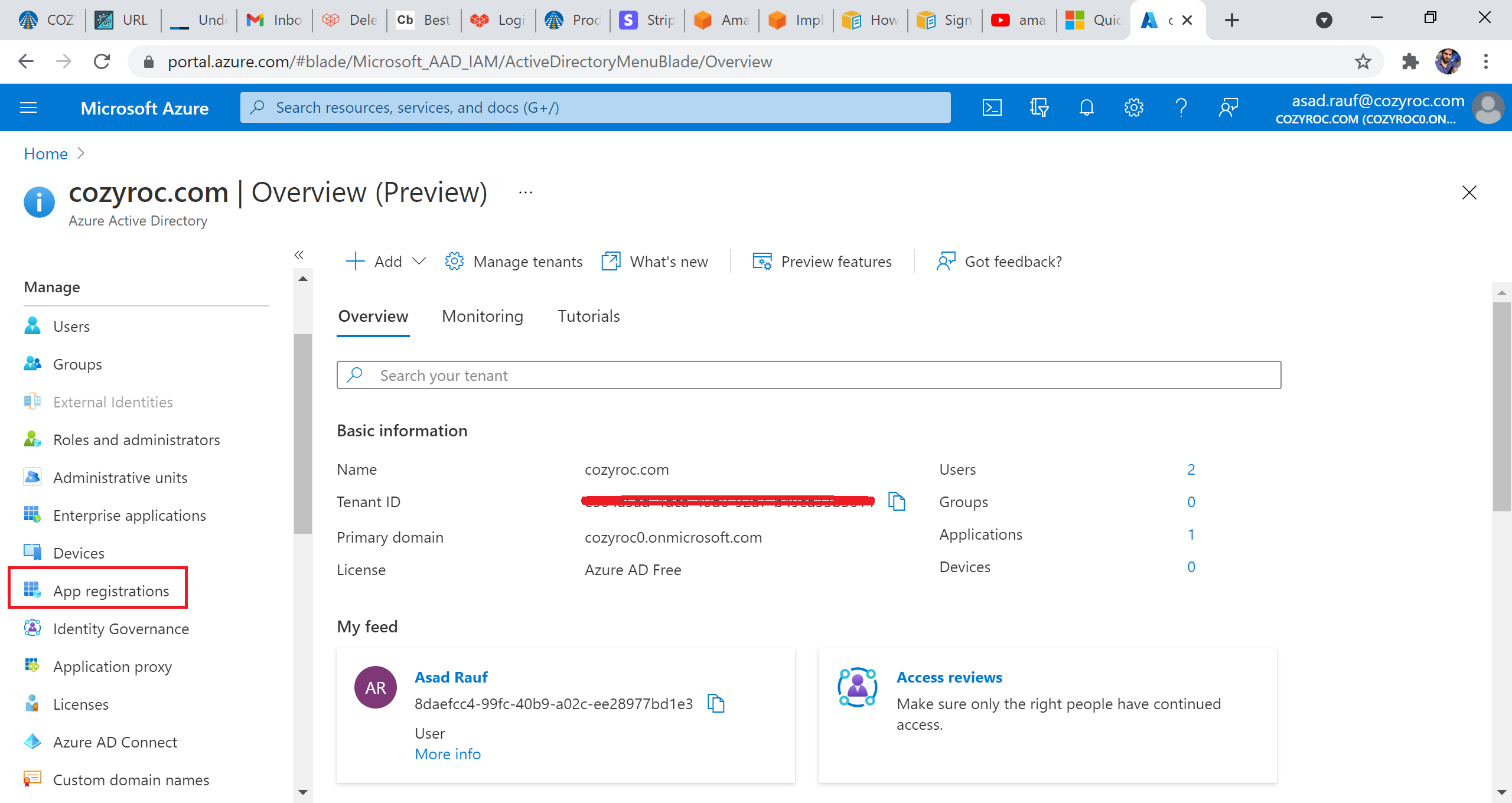Image resolution: width=1512 pixels, height=803 pixels.
Task: Open the ellipsis more options beside title
Action: tap(526, 192)
